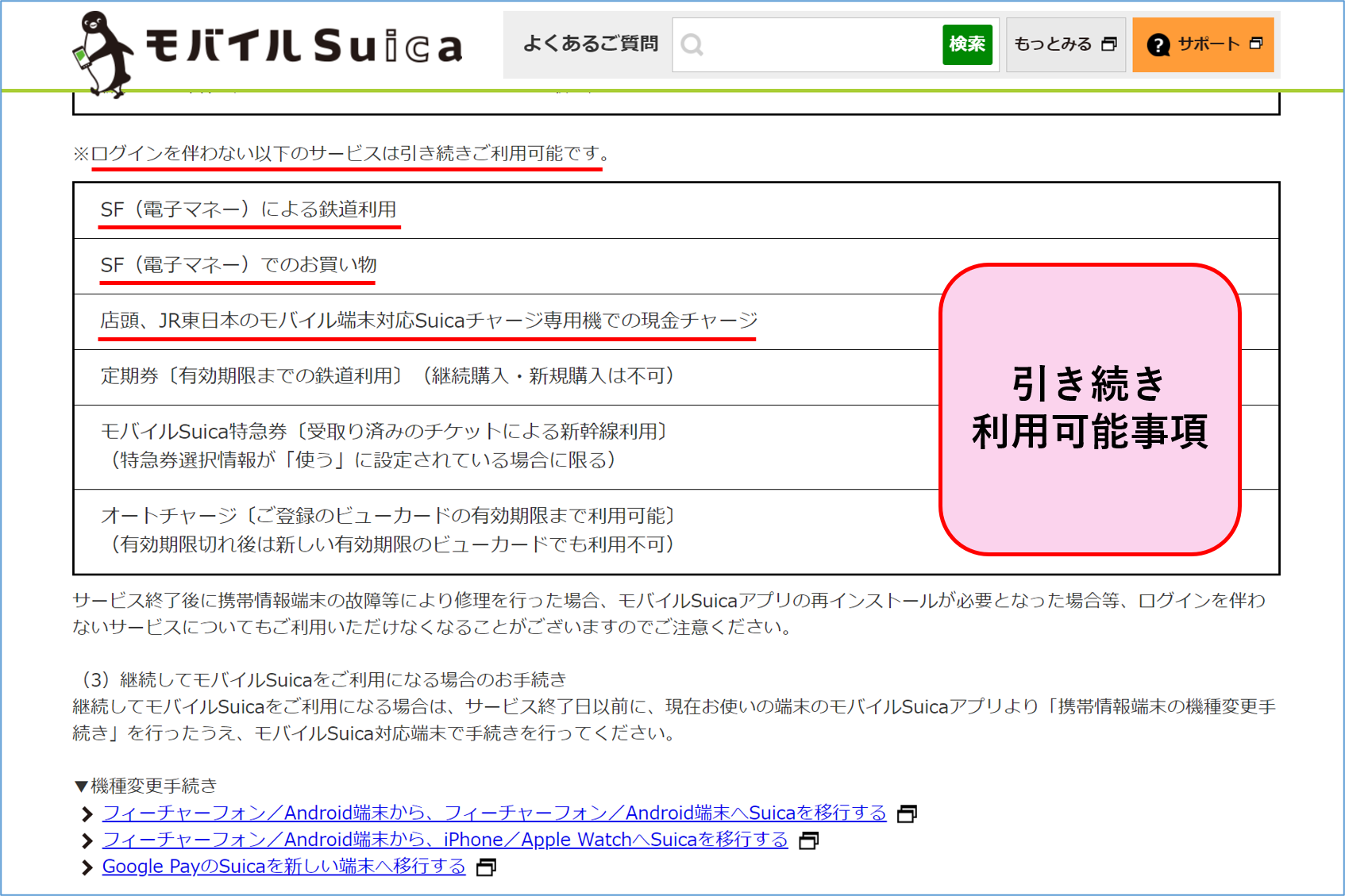Click the よくあるご質問 label

tap(590, 44)
